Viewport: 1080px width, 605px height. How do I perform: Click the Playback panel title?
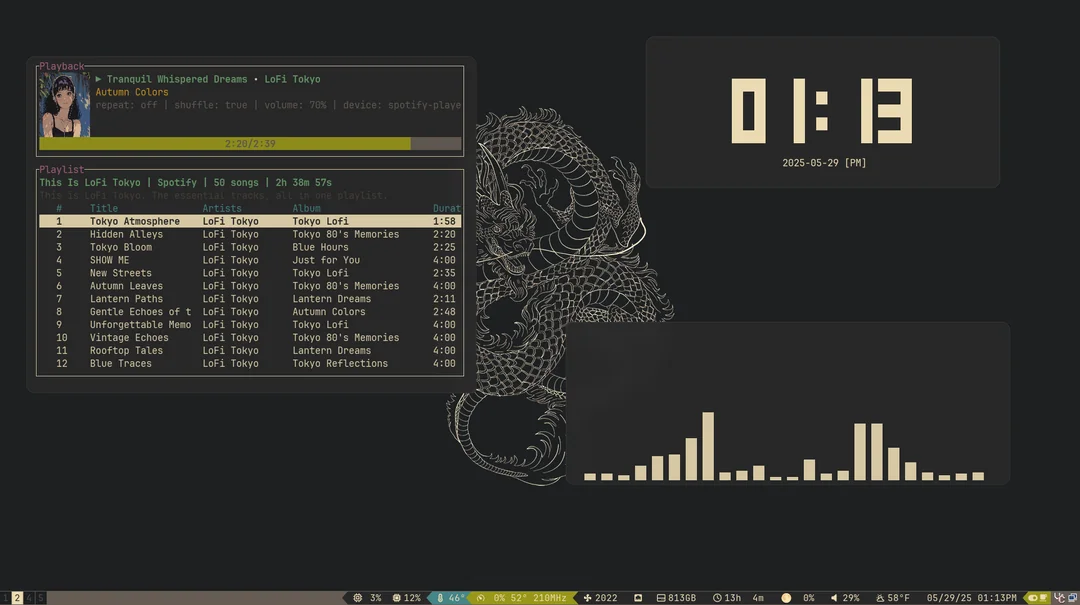[x=61, y=66]
